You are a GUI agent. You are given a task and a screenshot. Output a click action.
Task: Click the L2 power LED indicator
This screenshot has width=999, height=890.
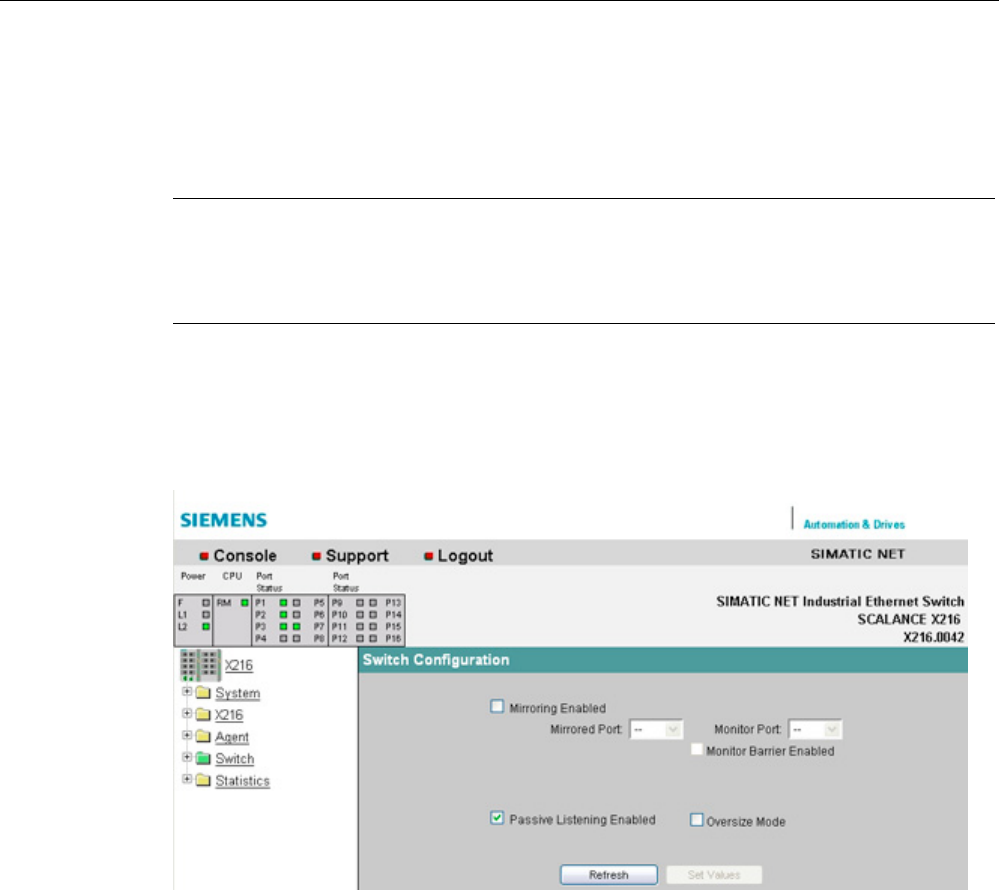click(x=206, y=627)
